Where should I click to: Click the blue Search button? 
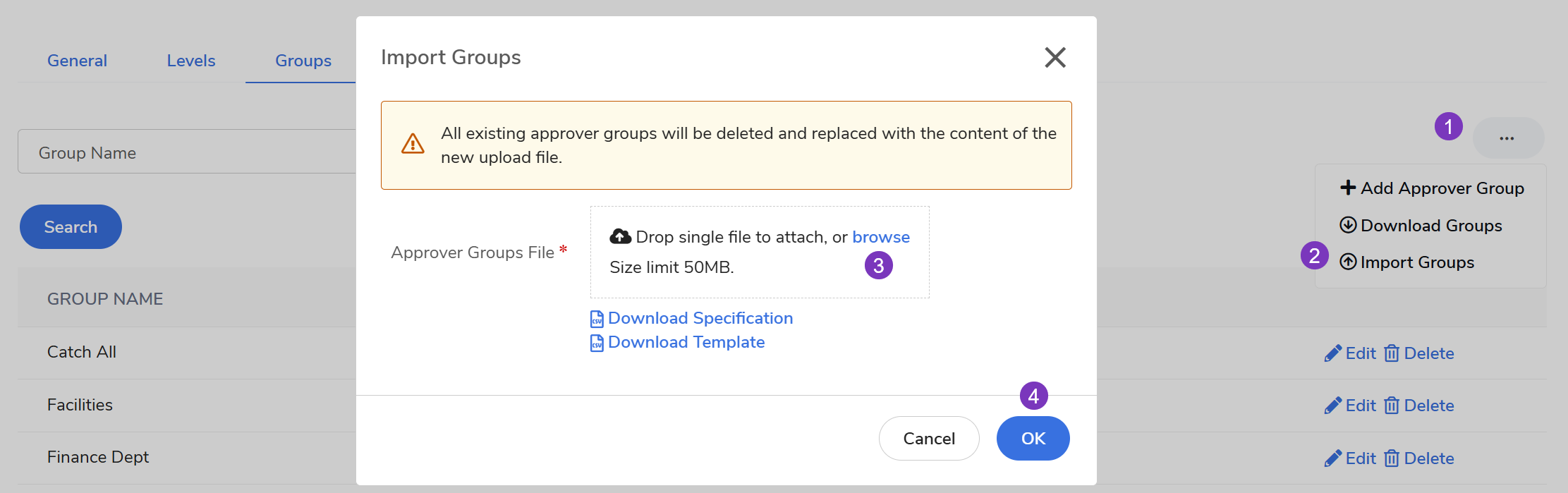pos(71,226)
